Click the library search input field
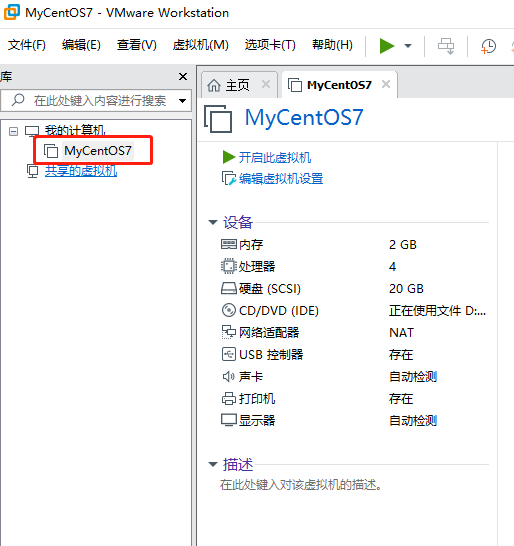This screenshot has width=514, height=546. pos(96,101)
